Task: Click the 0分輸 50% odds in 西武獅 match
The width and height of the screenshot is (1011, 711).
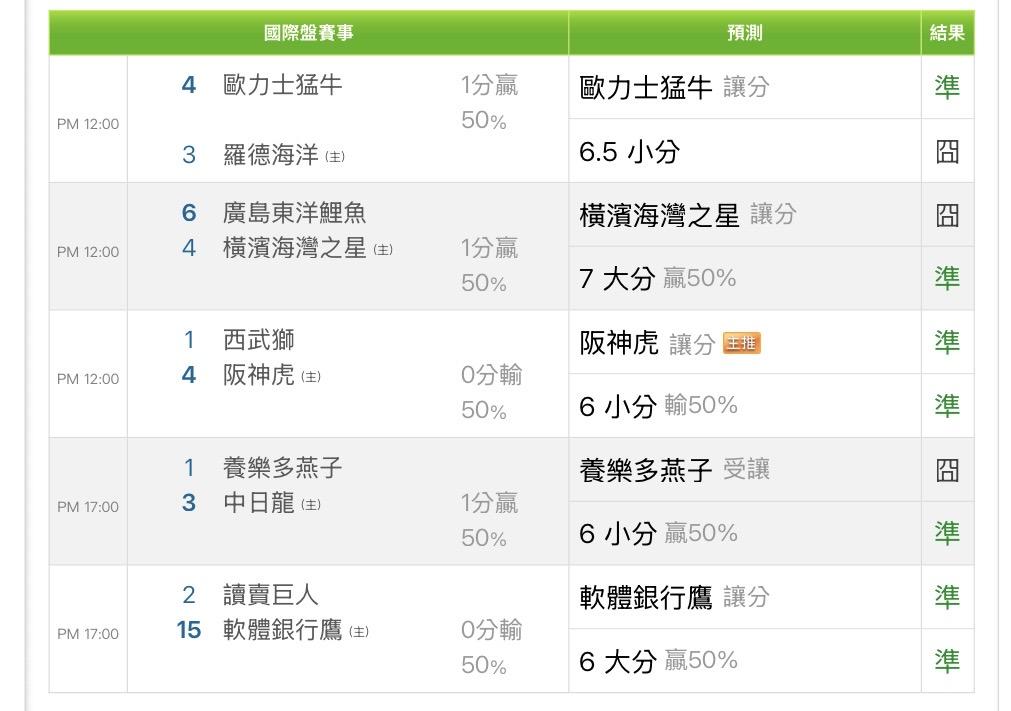Action: coord(491,392)
